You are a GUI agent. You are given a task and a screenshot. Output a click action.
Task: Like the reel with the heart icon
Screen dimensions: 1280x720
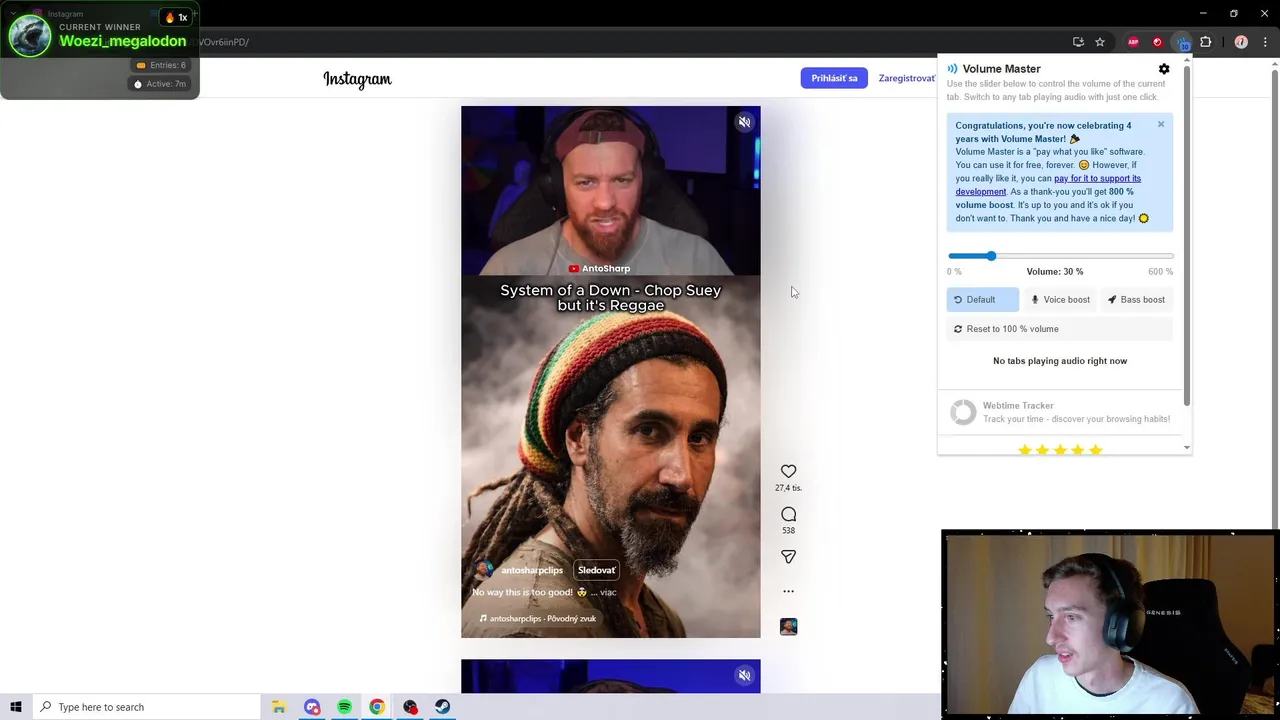(788, 471)
